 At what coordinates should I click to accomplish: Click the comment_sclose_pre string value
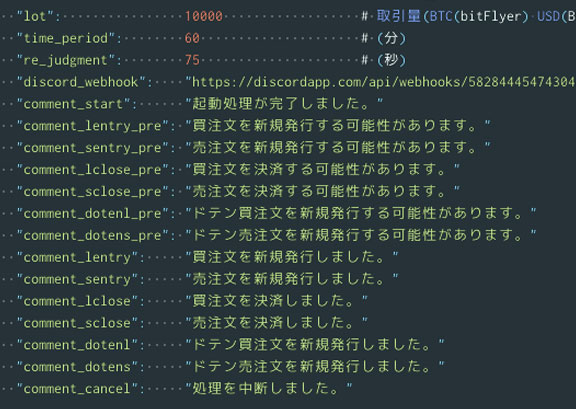322,191
